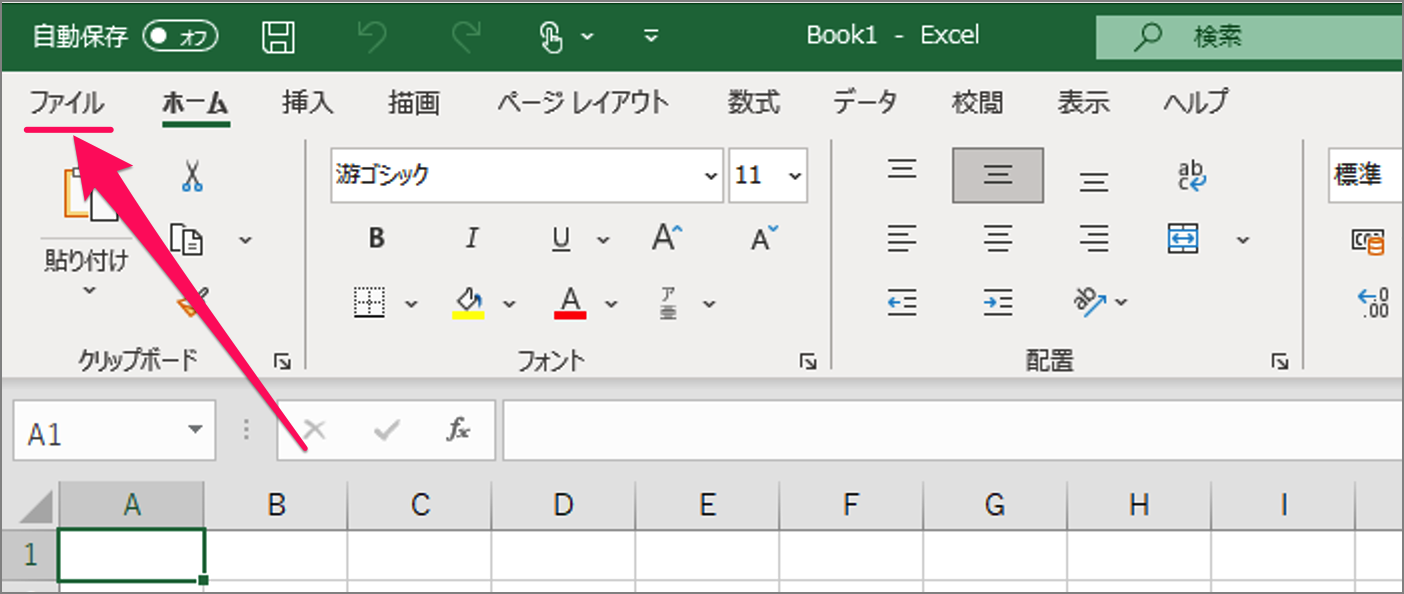This screenshot has height=594, width=1404.
Task: Click the Wrap Text icon
Action: 1192,176
